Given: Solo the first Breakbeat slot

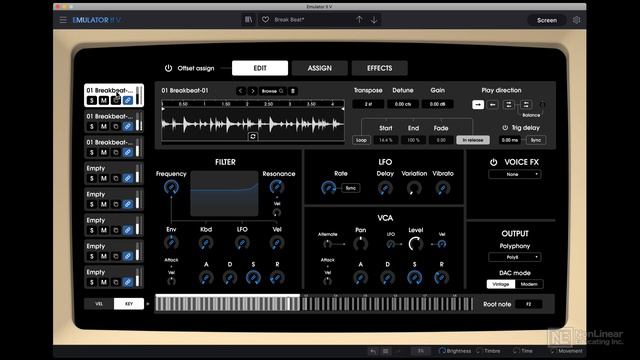Looking at the screenshot, I should (92, 100).
